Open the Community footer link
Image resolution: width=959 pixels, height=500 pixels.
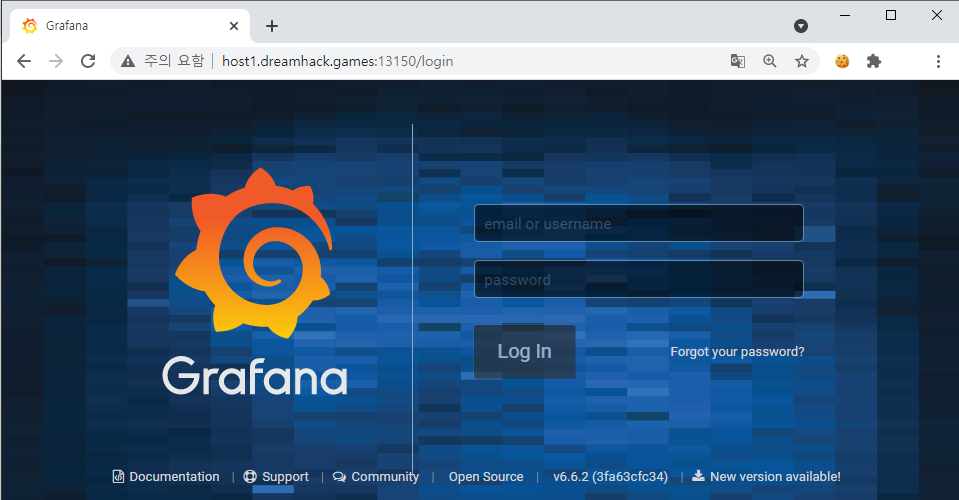[x=376, y=477]
